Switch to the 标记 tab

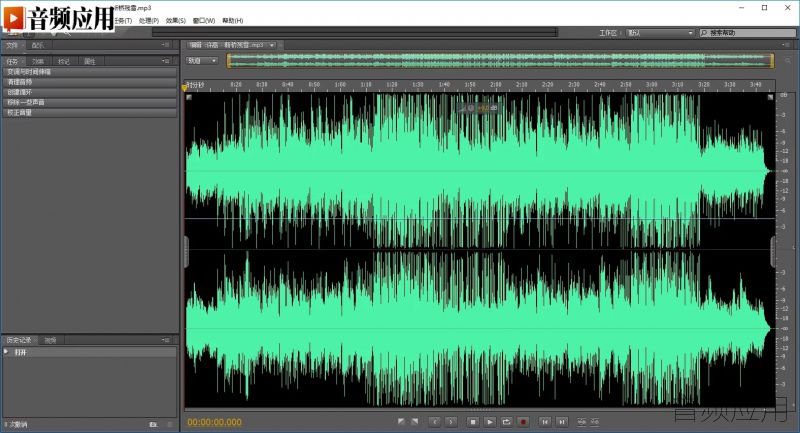pos(64,61)
